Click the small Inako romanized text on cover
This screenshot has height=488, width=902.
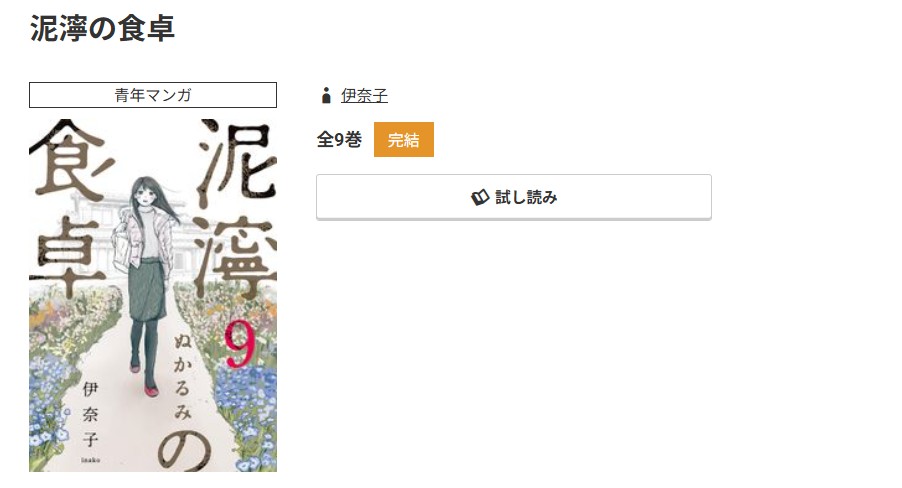pyautogui.click(x=90, y=459)
